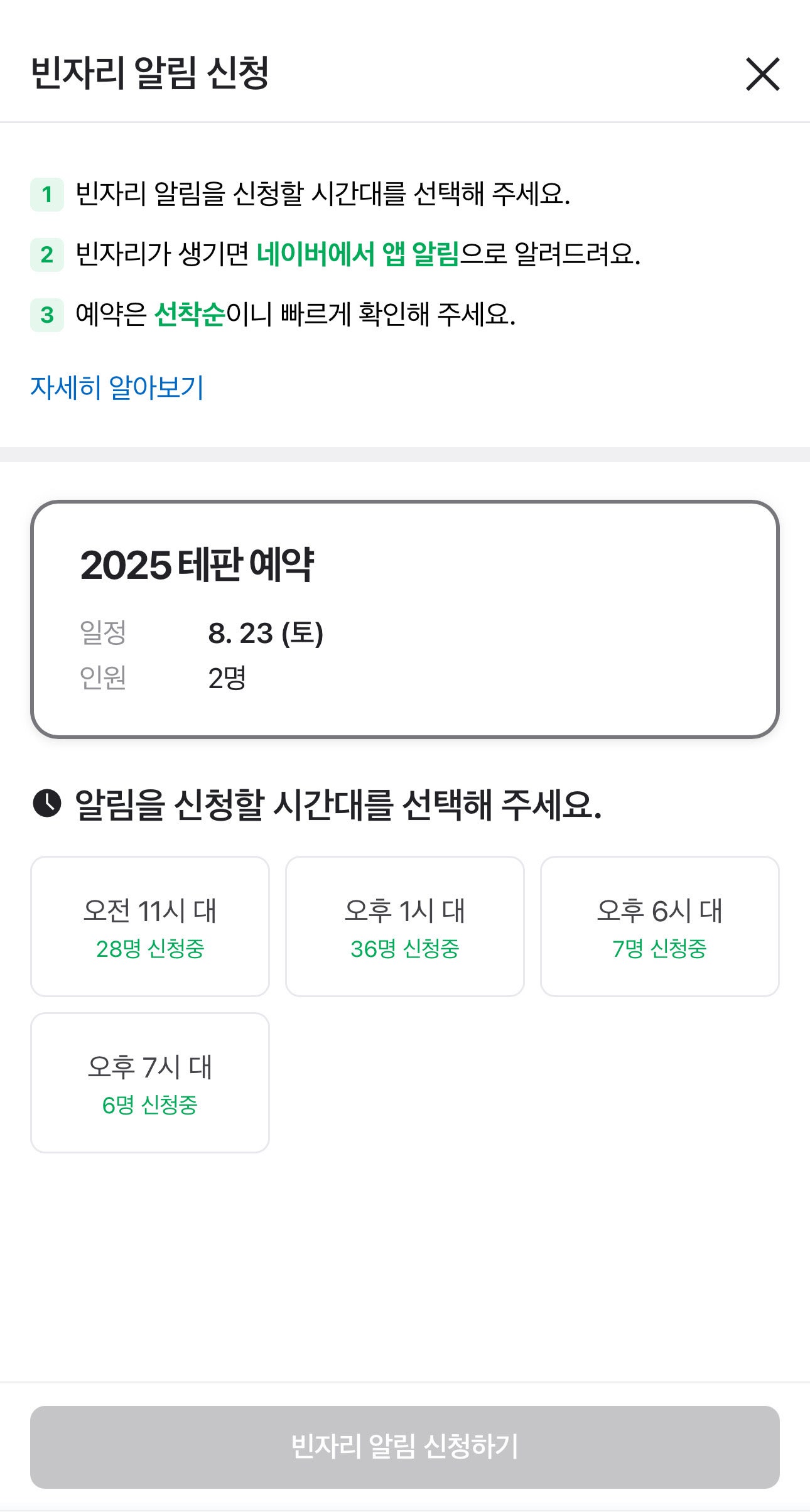810x1512 pixels.
Task: Click the 선착순 green highlighted text
Action: 189,314
